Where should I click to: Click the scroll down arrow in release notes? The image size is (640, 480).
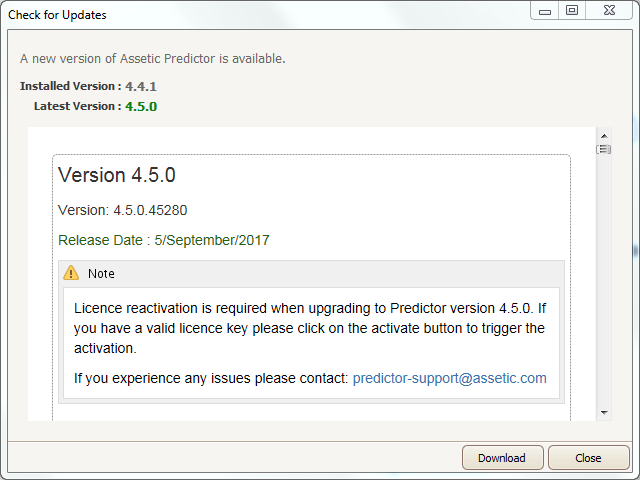604,413
